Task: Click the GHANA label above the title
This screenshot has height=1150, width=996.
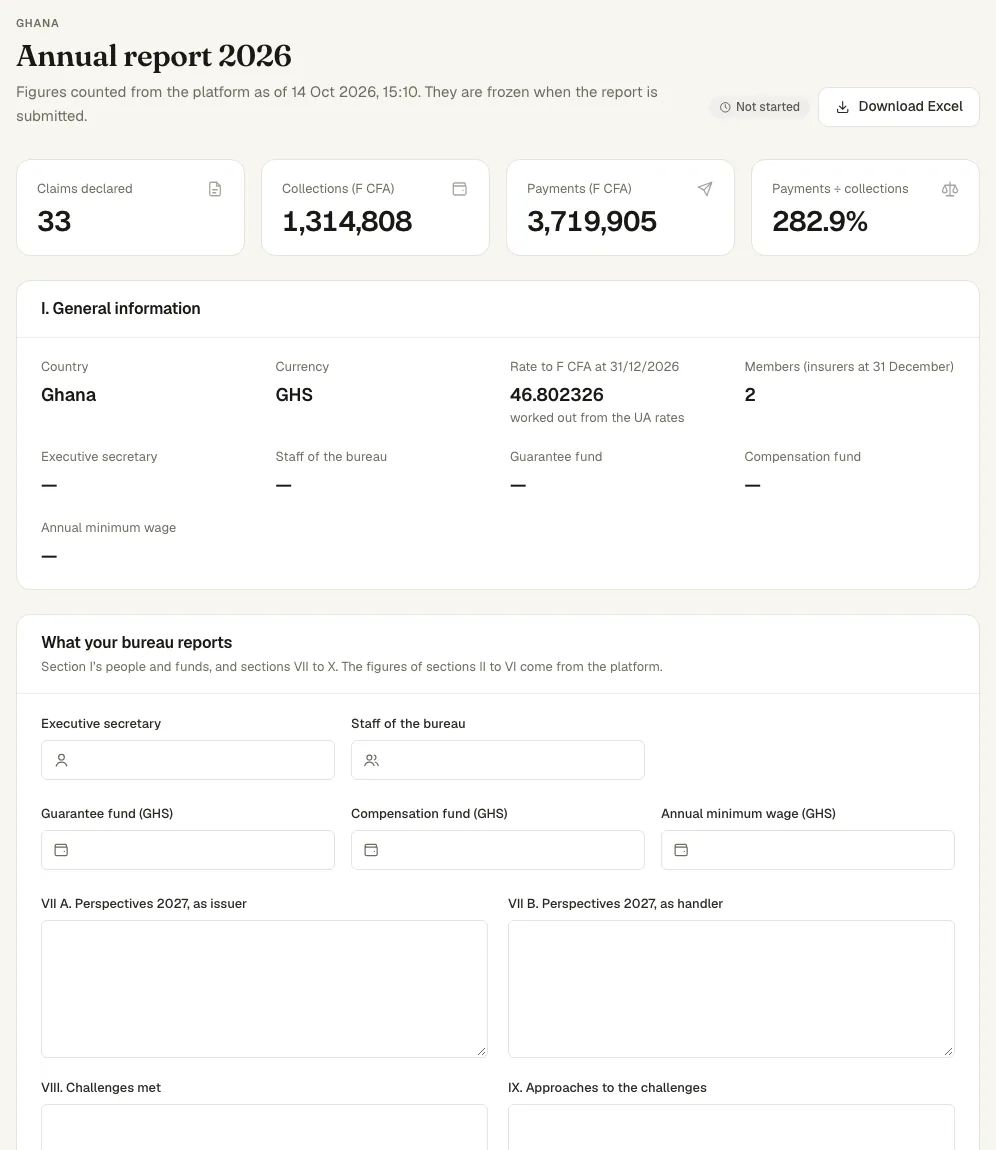Action: (x=37, y=23)
